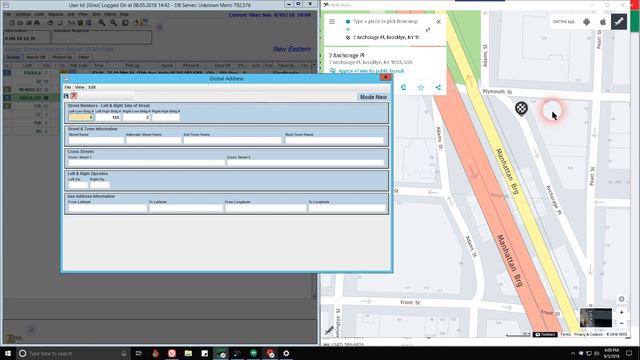Select the Other tab in dispatch window

click(x=84, y=57)
